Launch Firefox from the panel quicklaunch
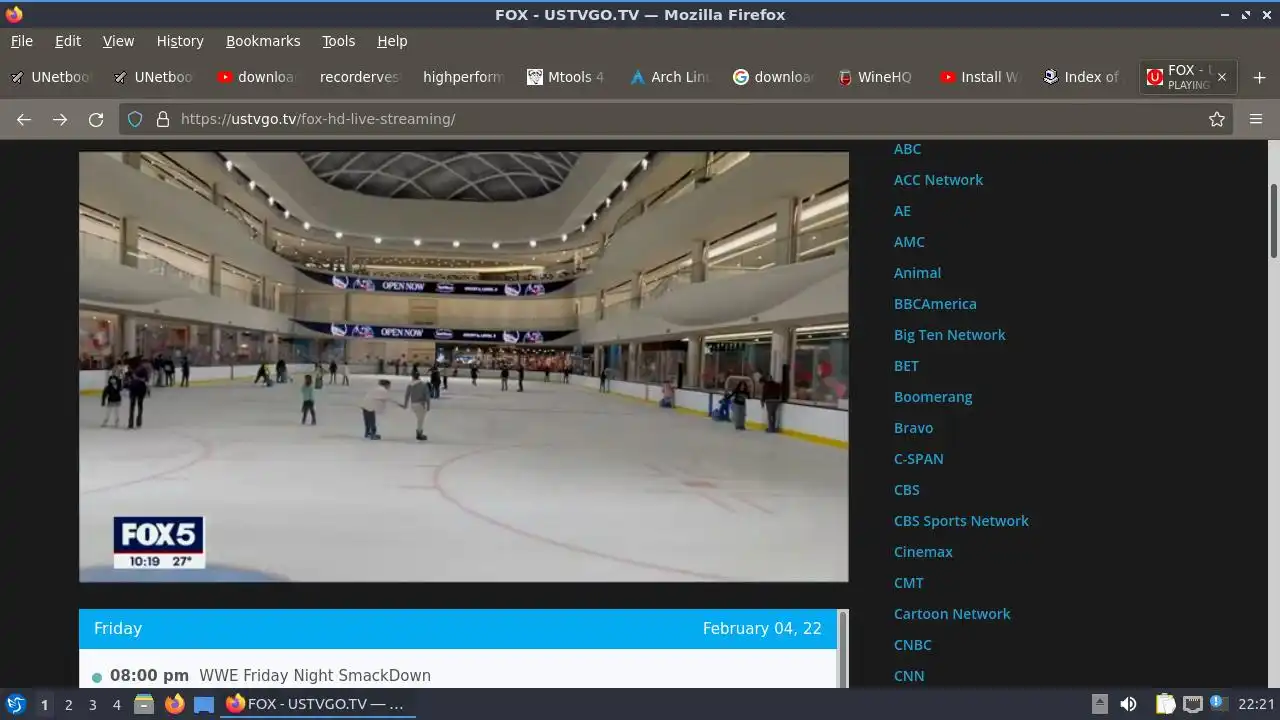The height and width of the screenshot is (720, 1280). [x=174, y=704]
